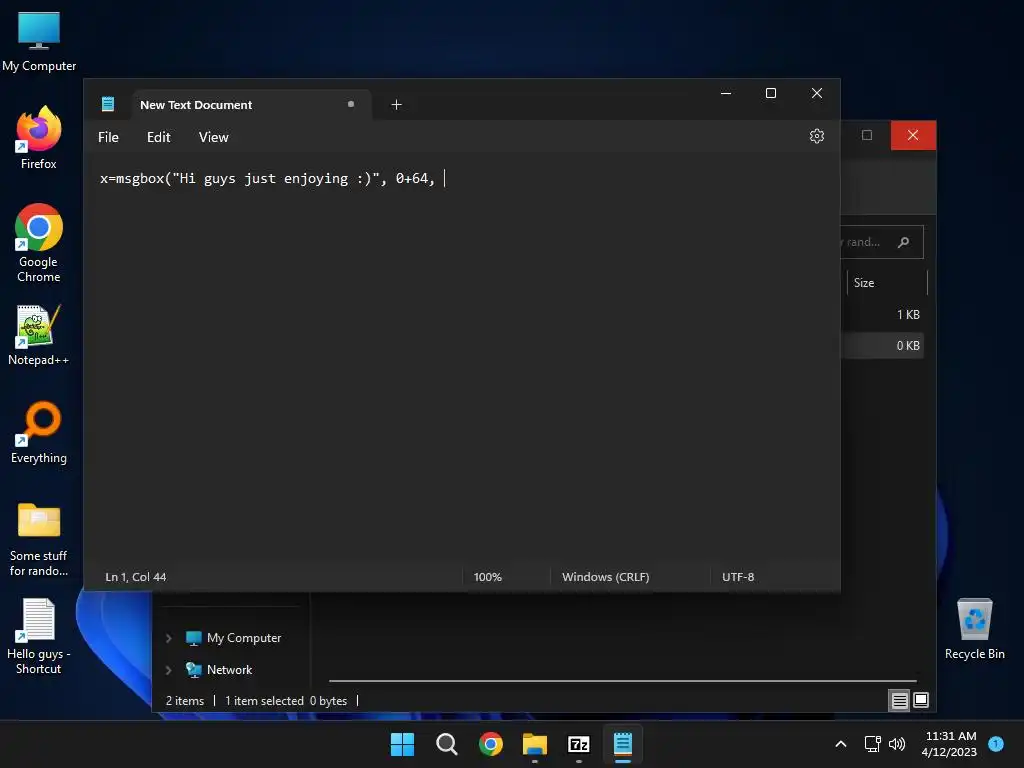This screenshot has width=1024, height=768.
Task: Select the Firefox desktop shortcut
Action: click(39, 138)
